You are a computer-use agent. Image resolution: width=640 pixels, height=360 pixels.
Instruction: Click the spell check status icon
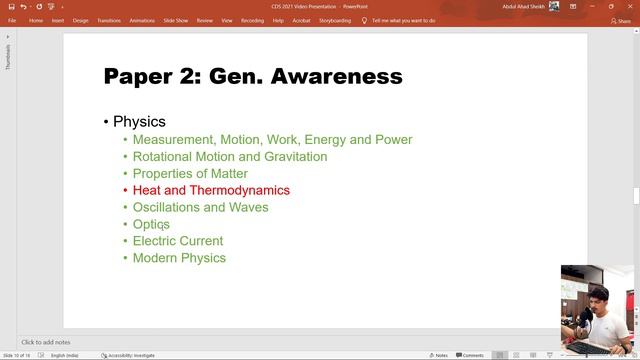(x=41, y=356)
